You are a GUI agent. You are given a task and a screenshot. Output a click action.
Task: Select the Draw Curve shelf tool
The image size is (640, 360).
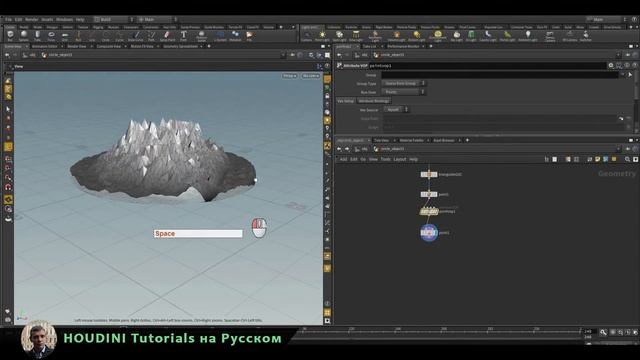(x=136, y=36)
